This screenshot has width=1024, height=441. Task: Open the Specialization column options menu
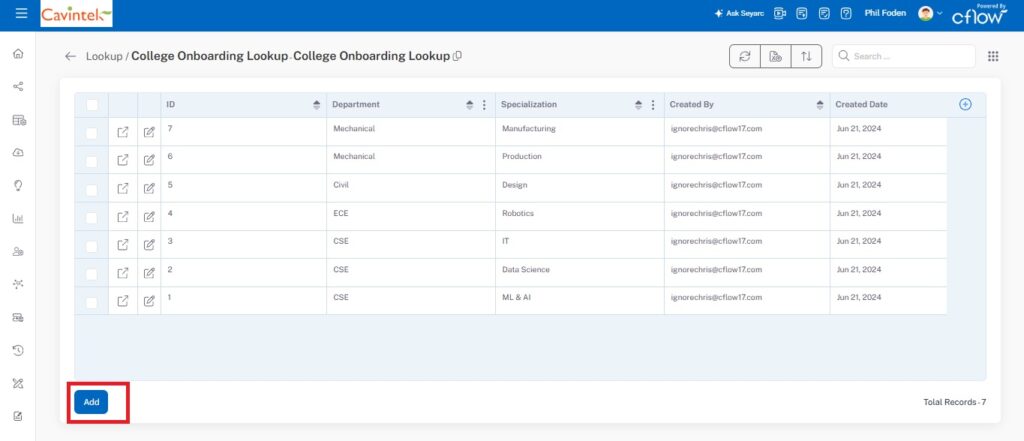point(653,105)
